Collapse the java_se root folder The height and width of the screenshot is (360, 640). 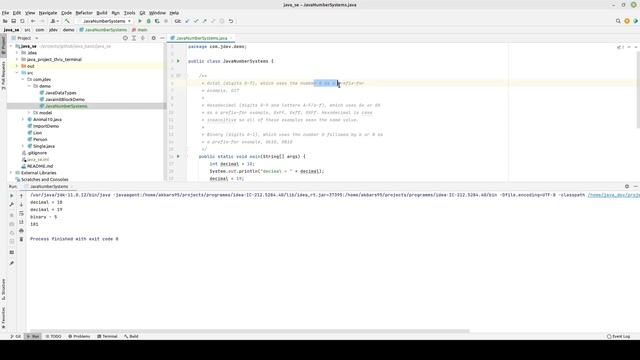point(11,46)
